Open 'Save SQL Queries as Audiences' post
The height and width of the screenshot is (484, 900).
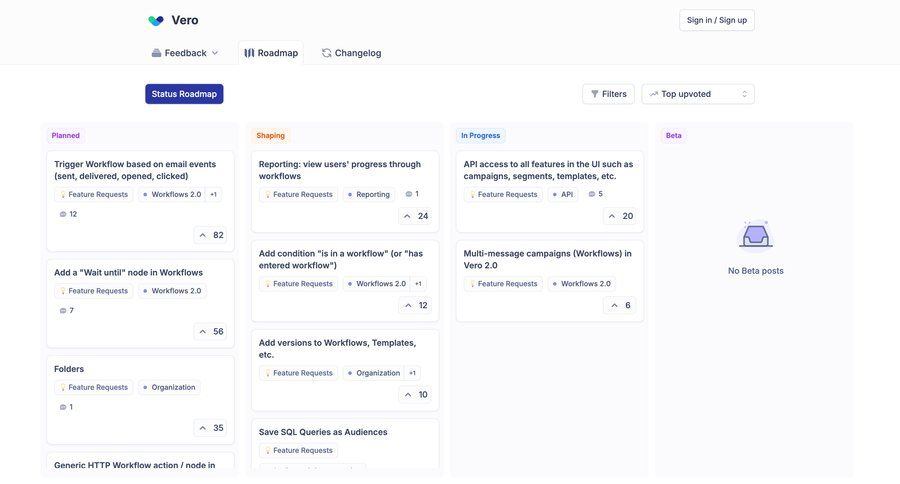tap(323, 432)
